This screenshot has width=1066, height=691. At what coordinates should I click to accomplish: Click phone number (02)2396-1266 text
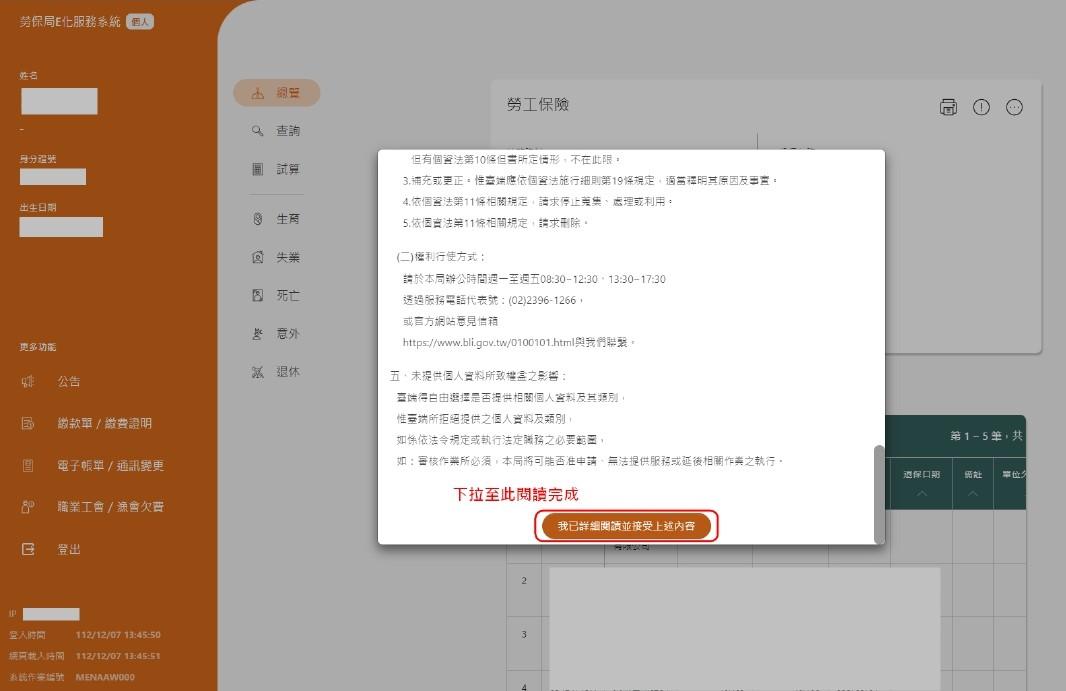coord(542,300)
